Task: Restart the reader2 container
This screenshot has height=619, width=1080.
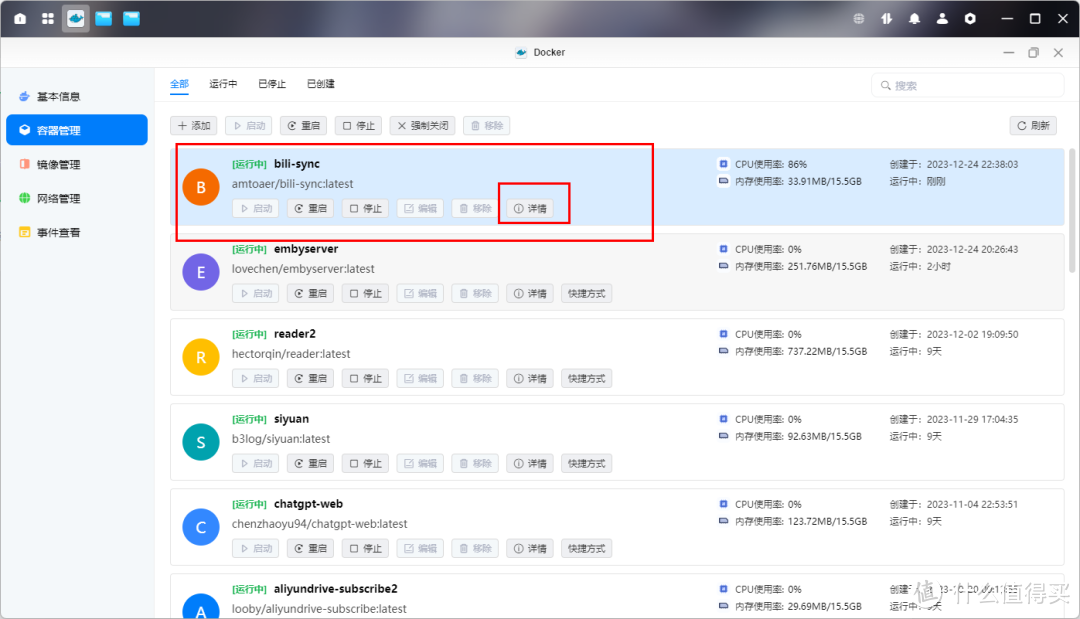Action: click(x=310, y=378)
